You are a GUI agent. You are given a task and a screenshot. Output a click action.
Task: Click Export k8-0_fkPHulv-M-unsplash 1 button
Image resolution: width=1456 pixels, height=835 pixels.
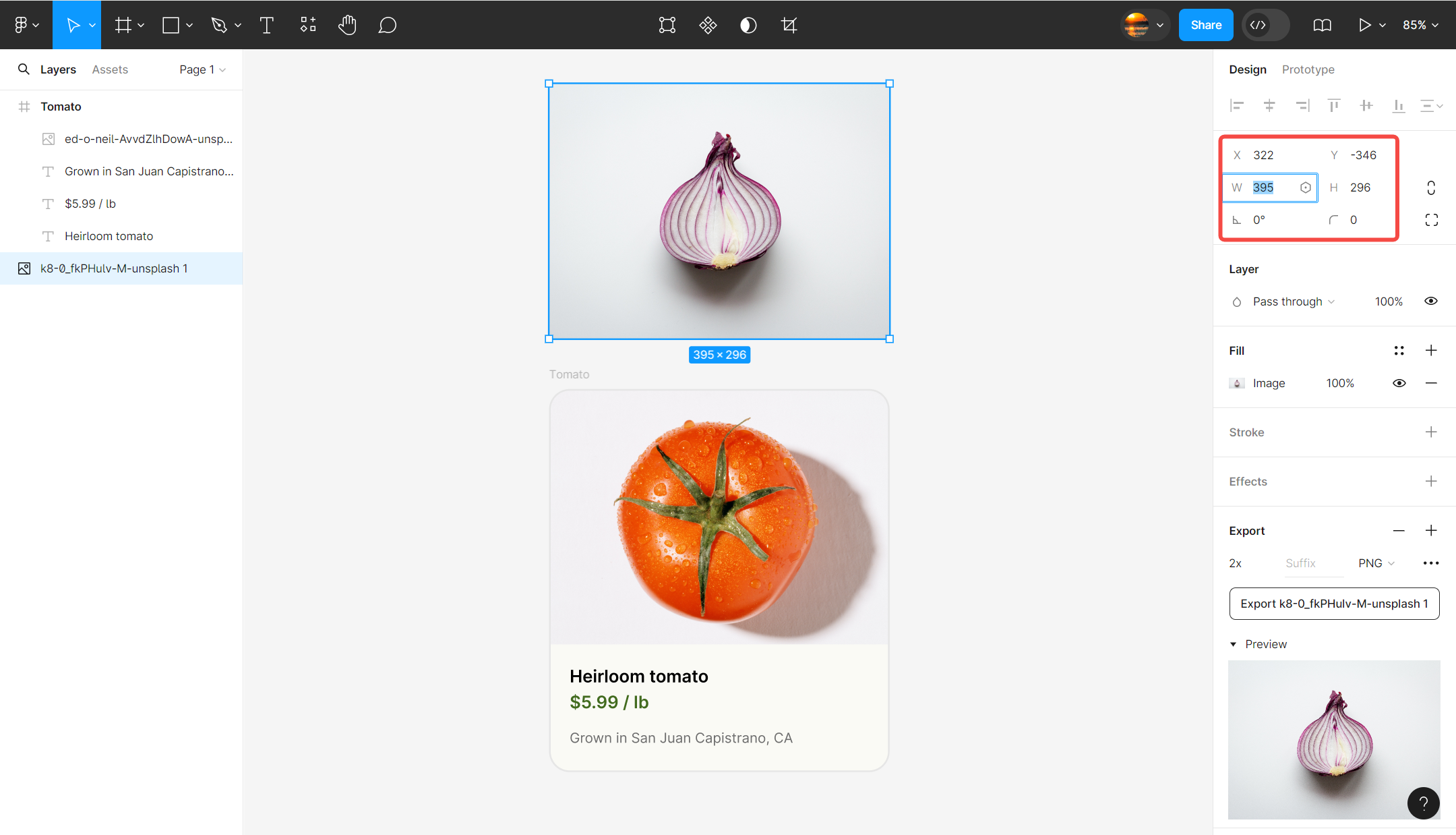(1334, 604)
